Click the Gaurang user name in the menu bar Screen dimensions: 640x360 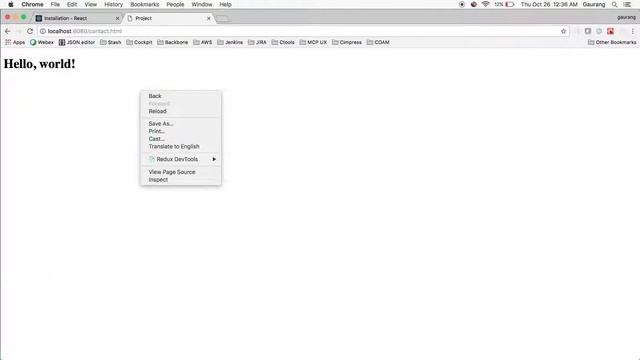593,4
